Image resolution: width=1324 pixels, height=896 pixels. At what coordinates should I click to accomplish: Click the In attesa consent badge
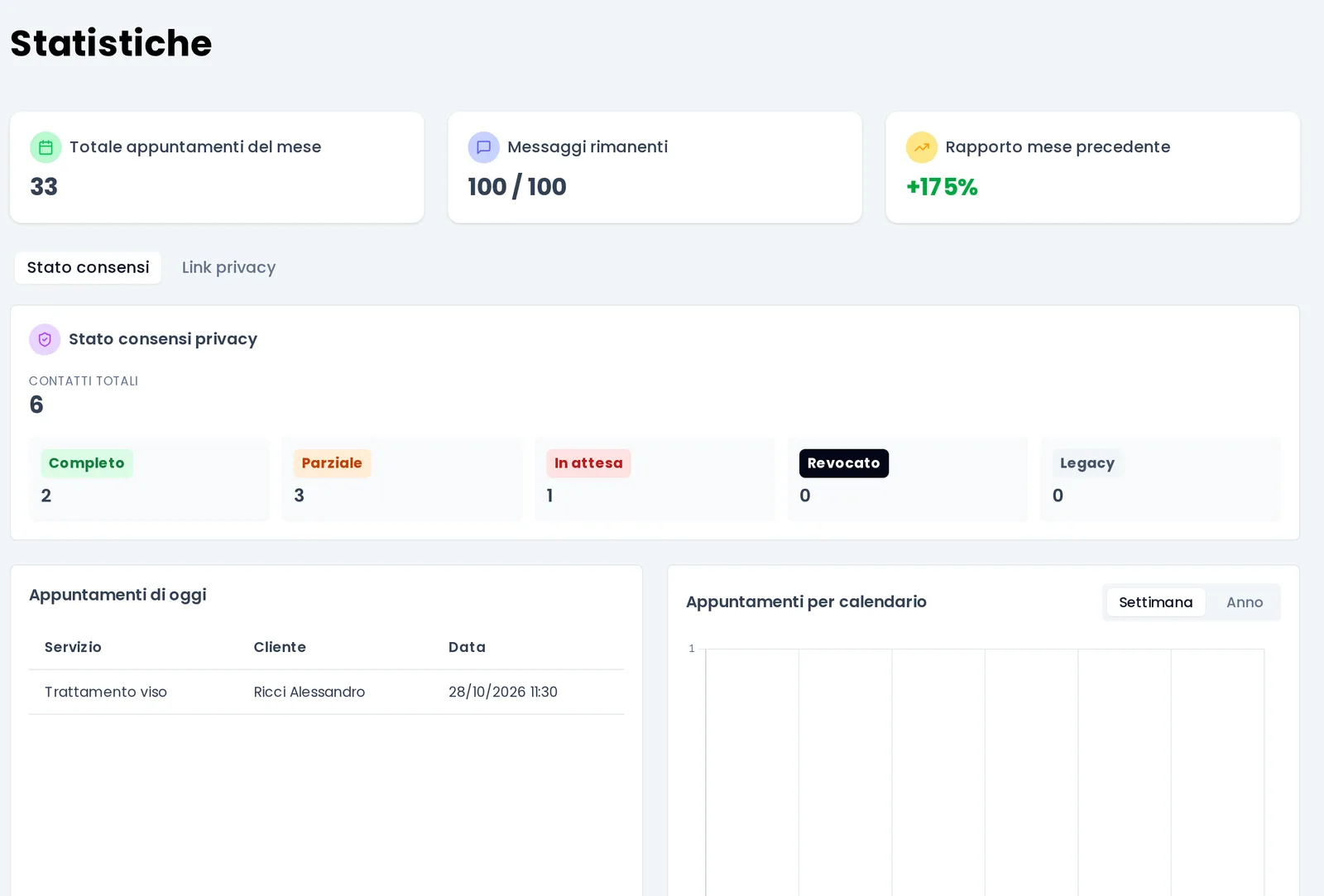tap(588, 463)
